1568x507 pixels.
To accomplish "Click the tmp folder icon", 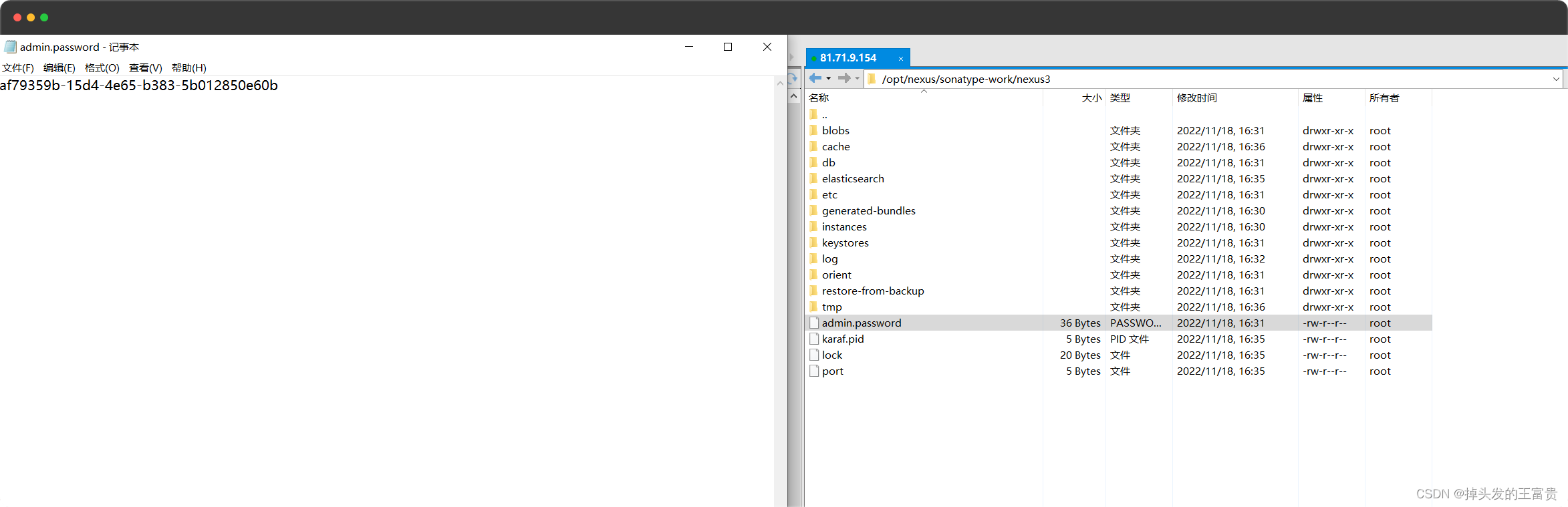I will pyautogui.click(x=813, y=307).
